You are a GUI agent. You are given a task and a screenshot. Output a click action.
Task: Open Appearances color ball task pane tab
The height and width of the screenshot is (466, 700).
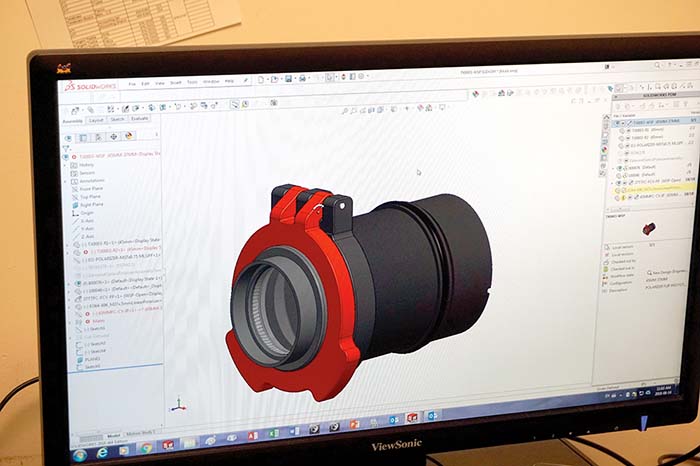[605, 150]
